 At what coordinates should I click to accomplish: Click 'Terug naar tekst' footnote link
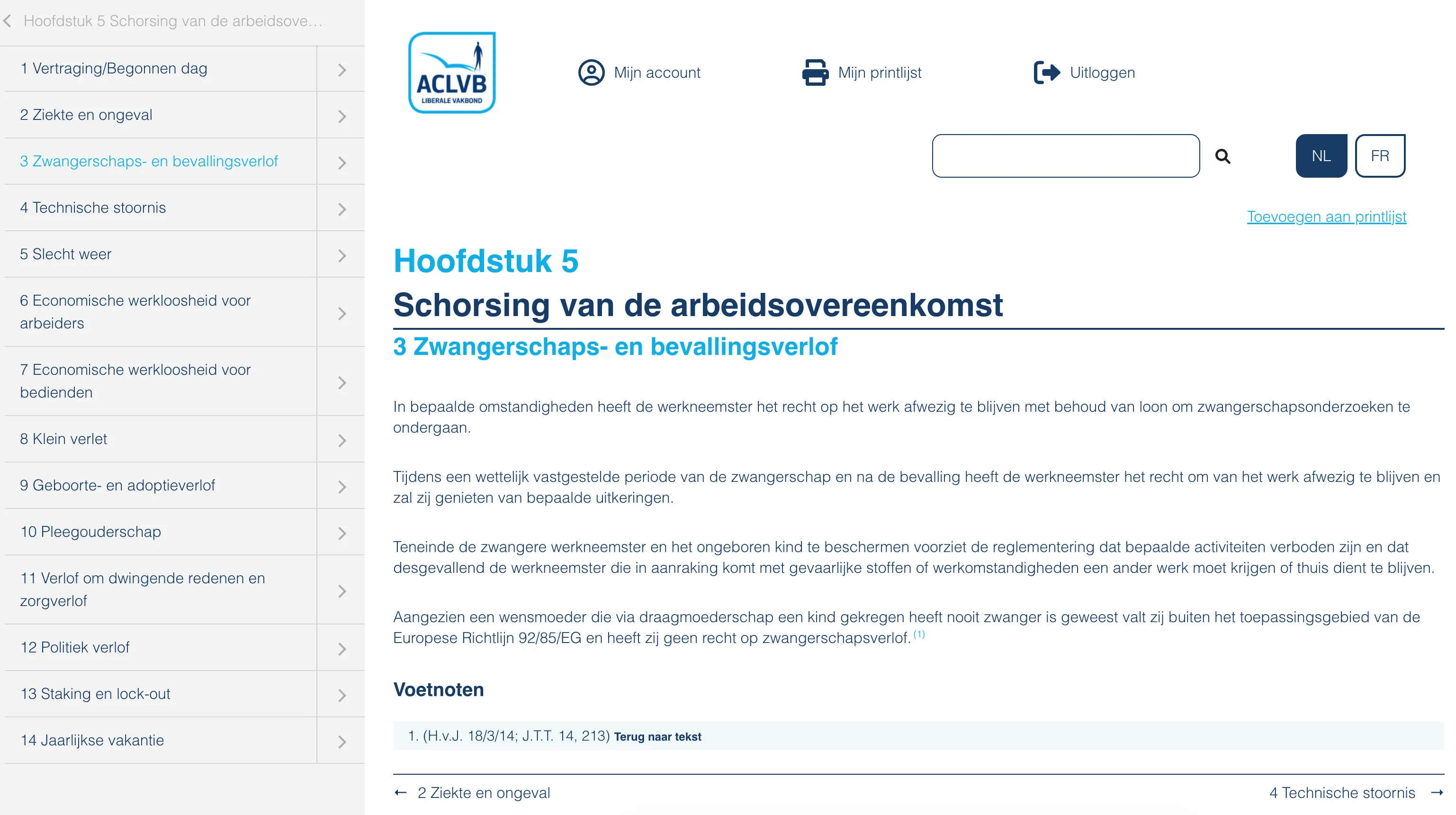tap(657, 736)
